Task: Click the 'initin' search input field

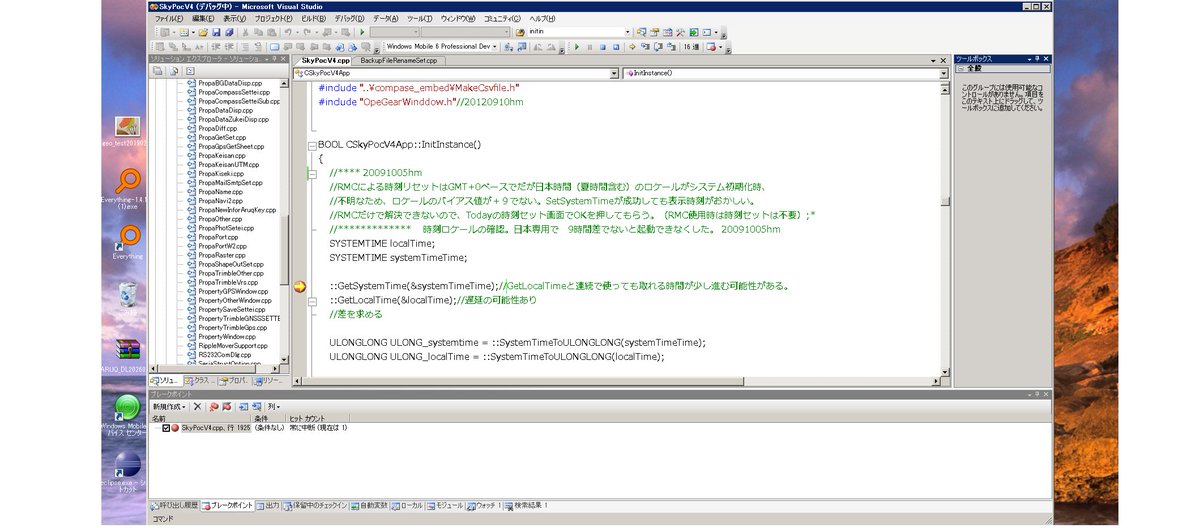Action: point(575,32)
